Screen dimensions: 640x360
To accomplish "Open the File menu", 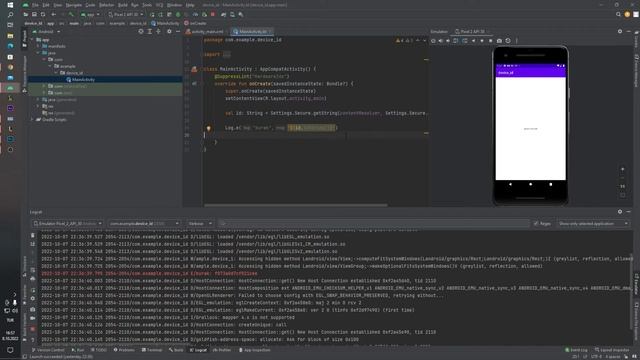I will (x=35, y=5).
